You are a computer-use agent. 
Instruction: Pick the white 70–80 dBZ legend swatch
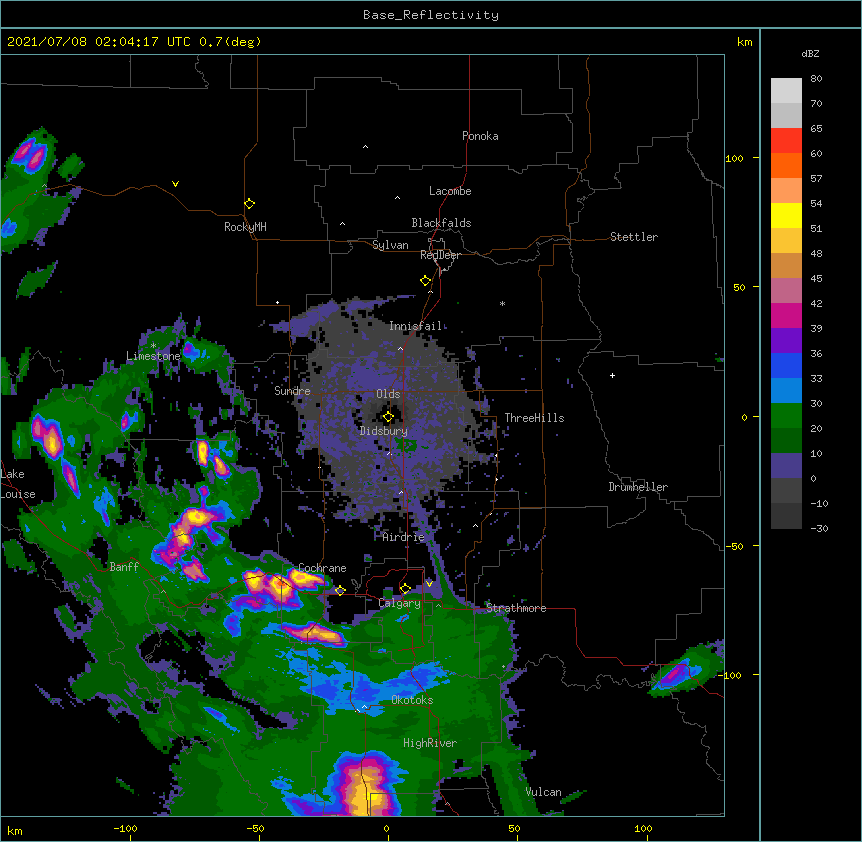pyautogui.click(x=786, y=91)
